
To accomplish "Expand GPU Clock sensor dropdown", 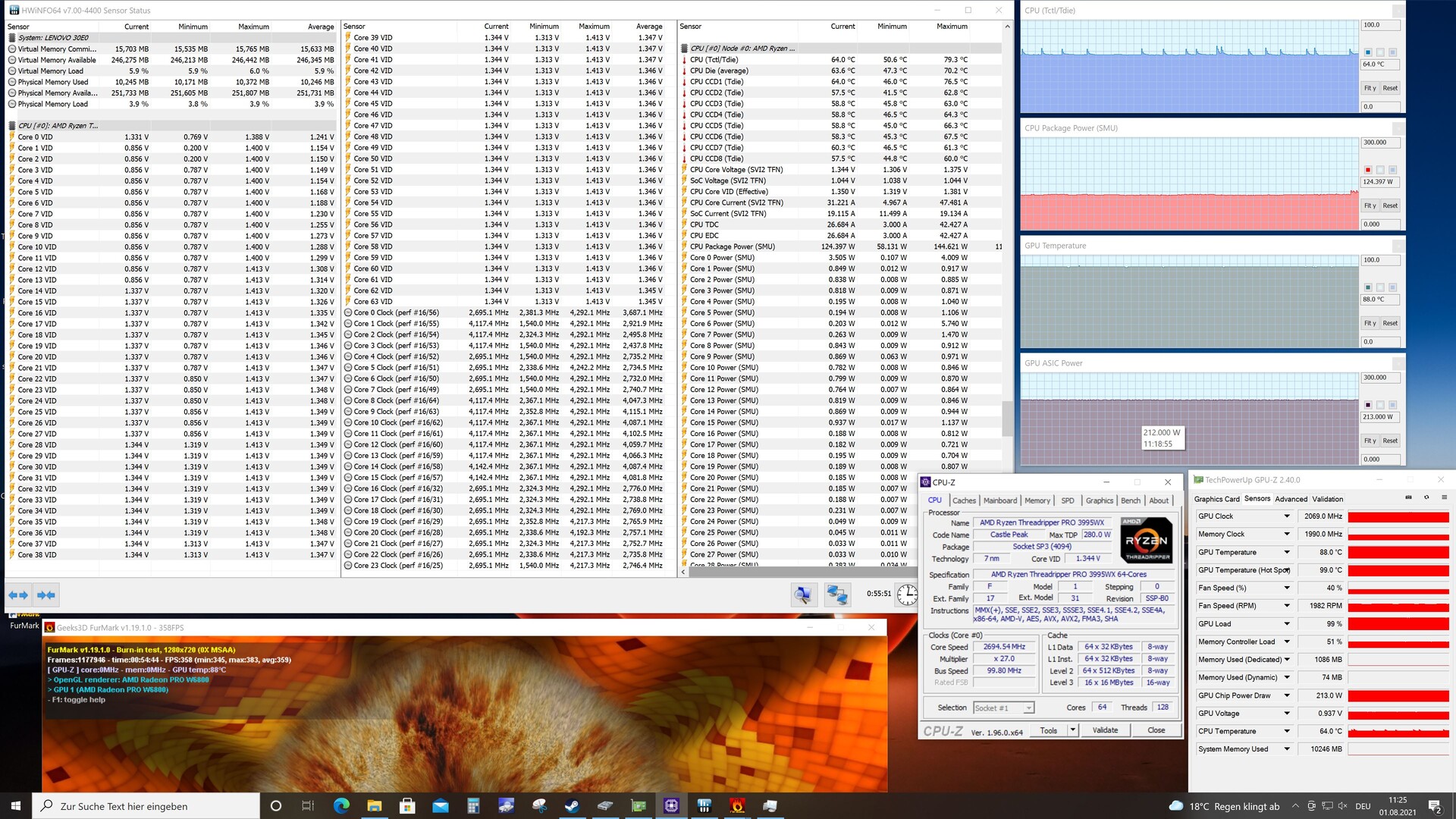I will 1287,516.
